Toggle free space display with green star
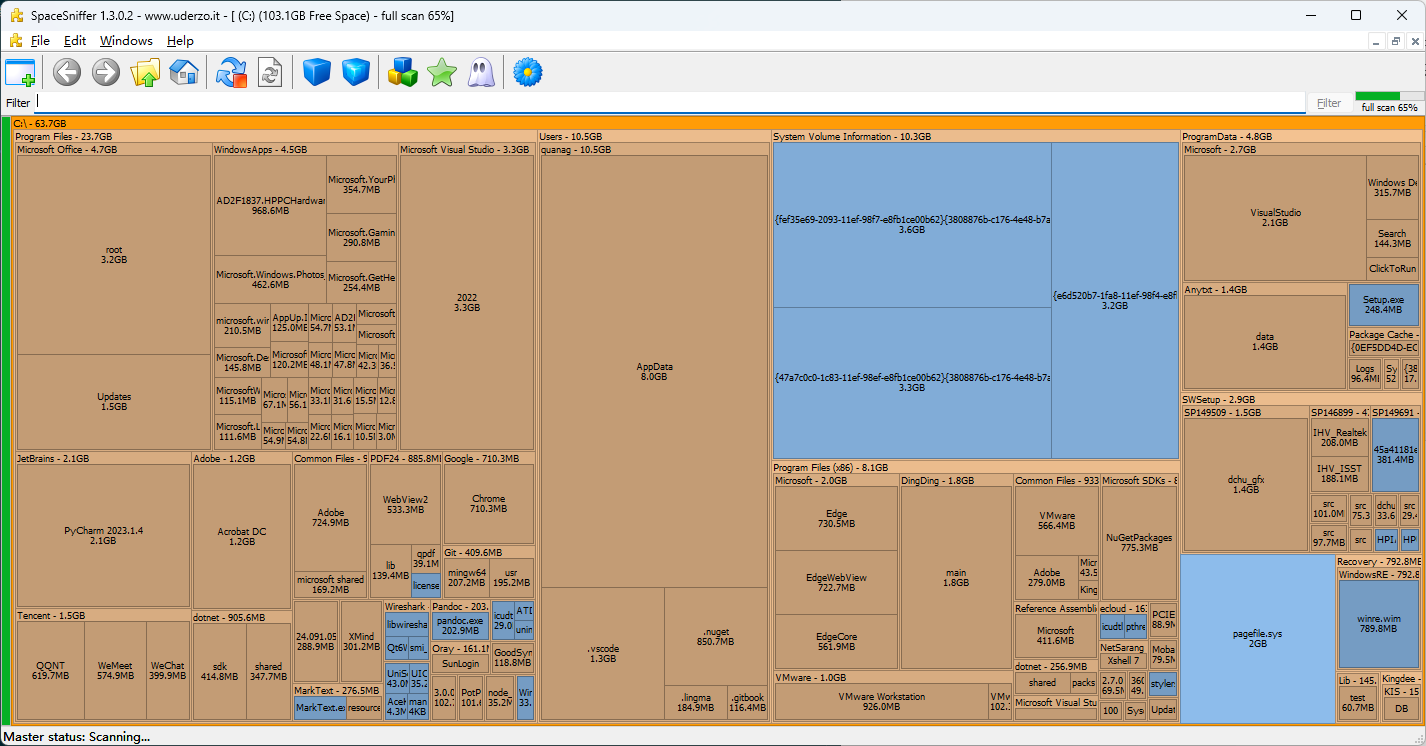The image size is (1426, 746). [441, 73]
